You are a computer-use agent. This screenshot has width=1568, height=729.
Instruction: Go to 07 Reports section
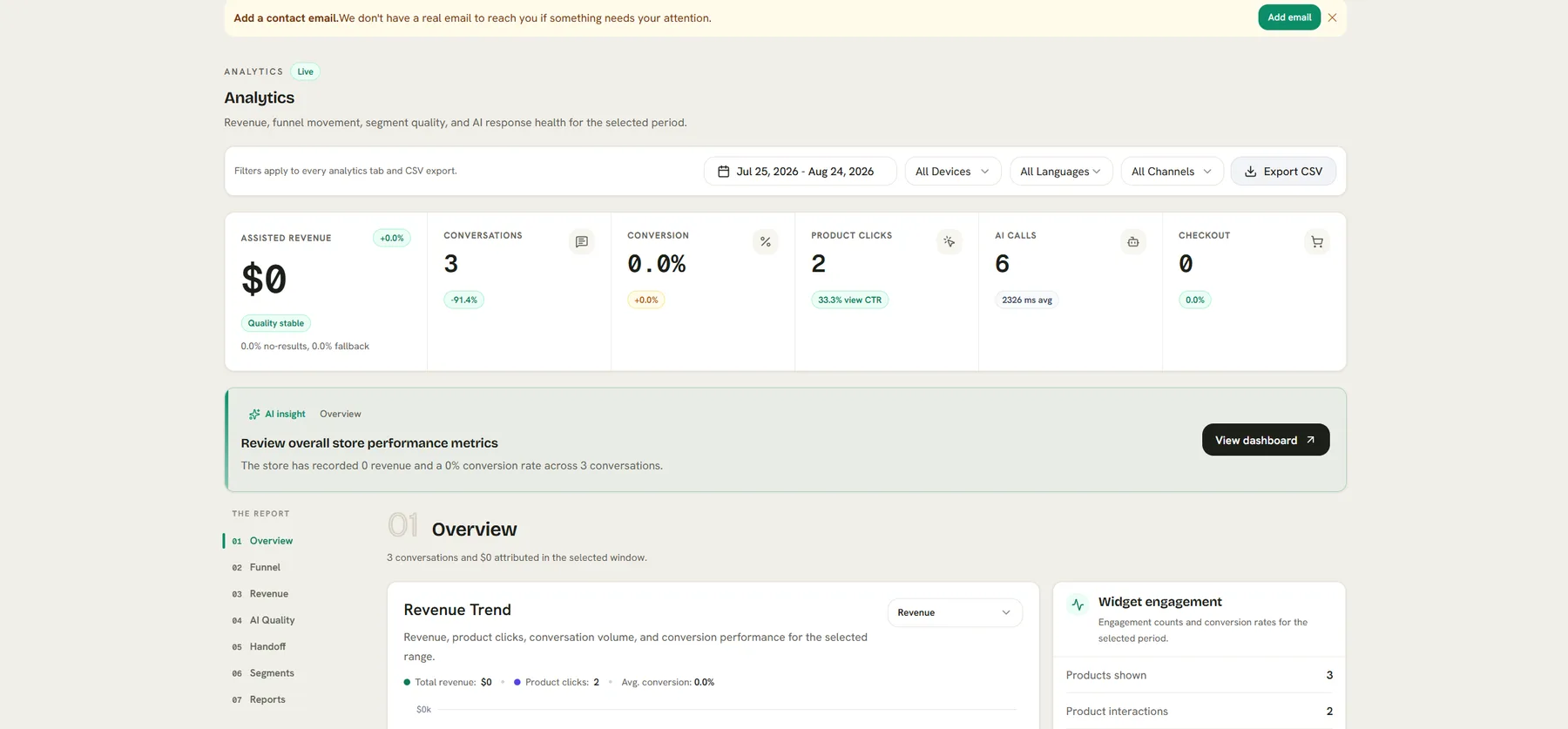259,699
